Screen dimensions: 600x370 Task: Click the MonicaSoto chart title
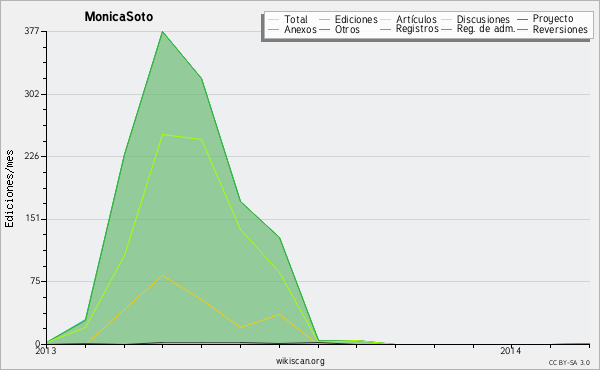click(x=119, y=16)
